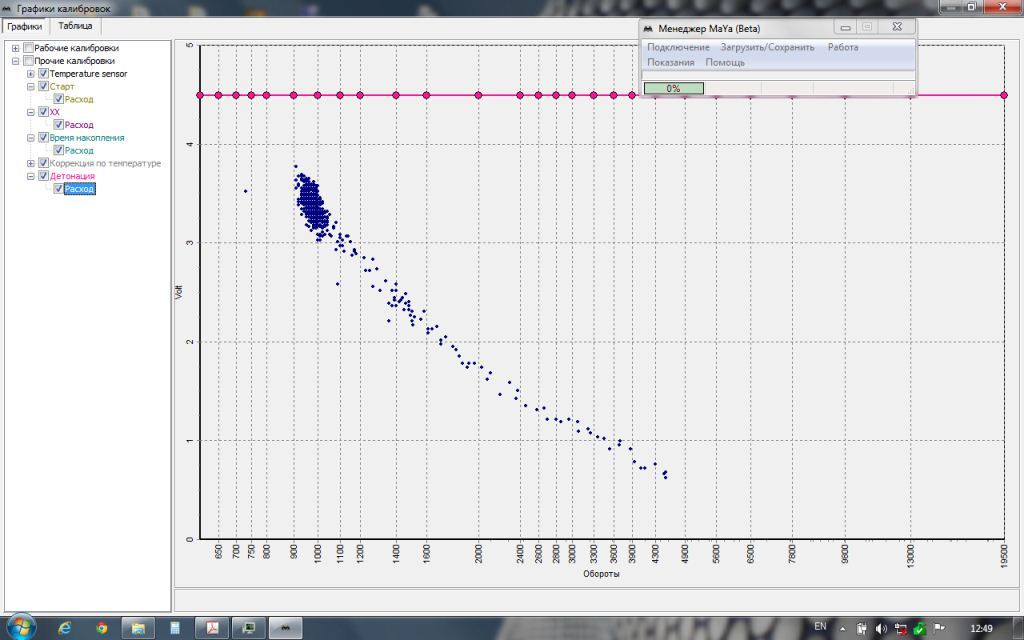Click the taskbar clock 12:49

click(x=981, y=628)
